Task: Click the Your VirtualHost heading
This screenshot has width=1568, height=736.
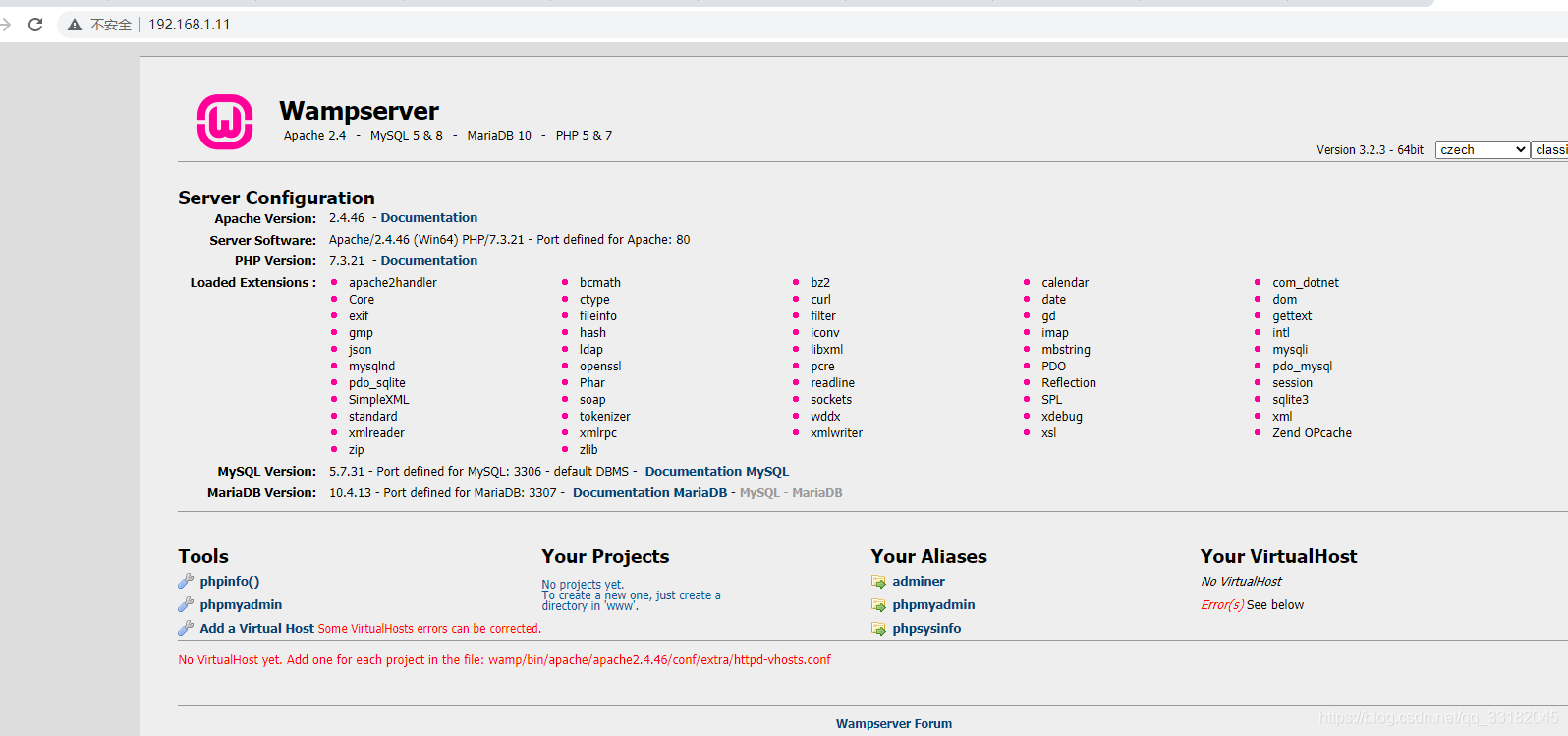Action: point(1278,556)
